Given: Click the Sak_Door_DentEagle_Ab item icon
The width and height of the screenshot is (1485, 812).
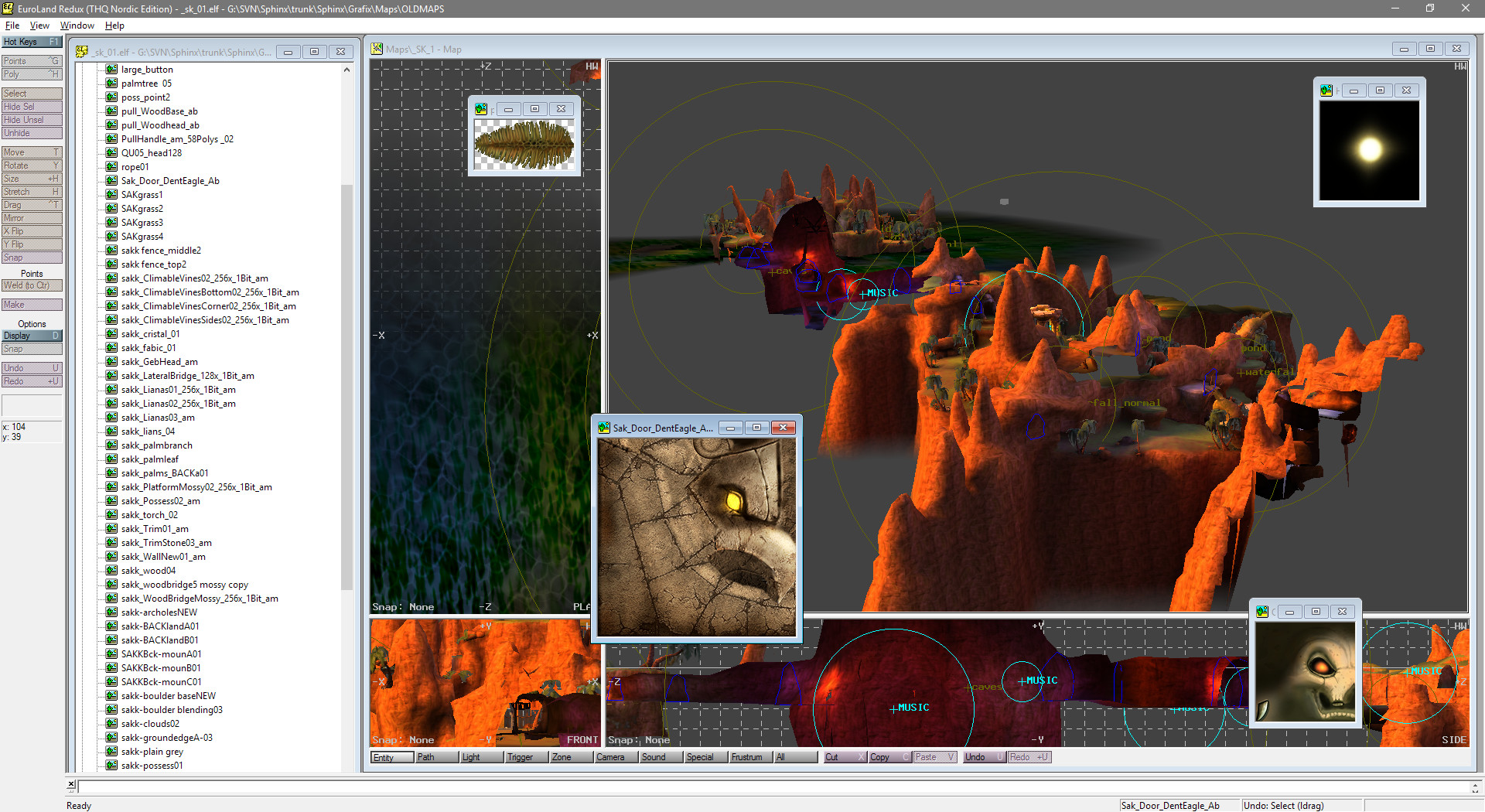Looking at the screenshot, I should point(111,181).
